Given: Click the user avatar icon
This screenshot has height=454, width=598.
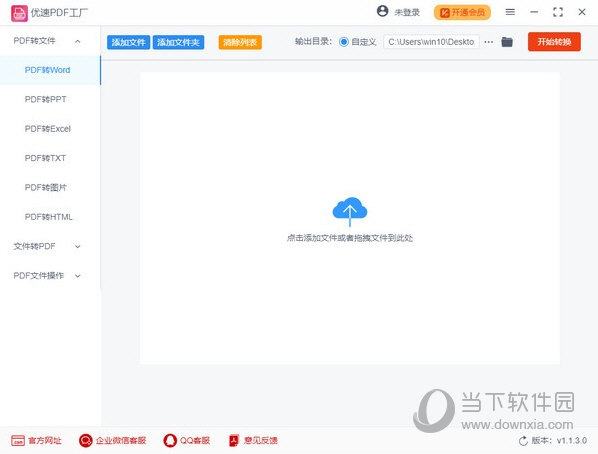Looking at the screenshot, I should pos(383,11).
